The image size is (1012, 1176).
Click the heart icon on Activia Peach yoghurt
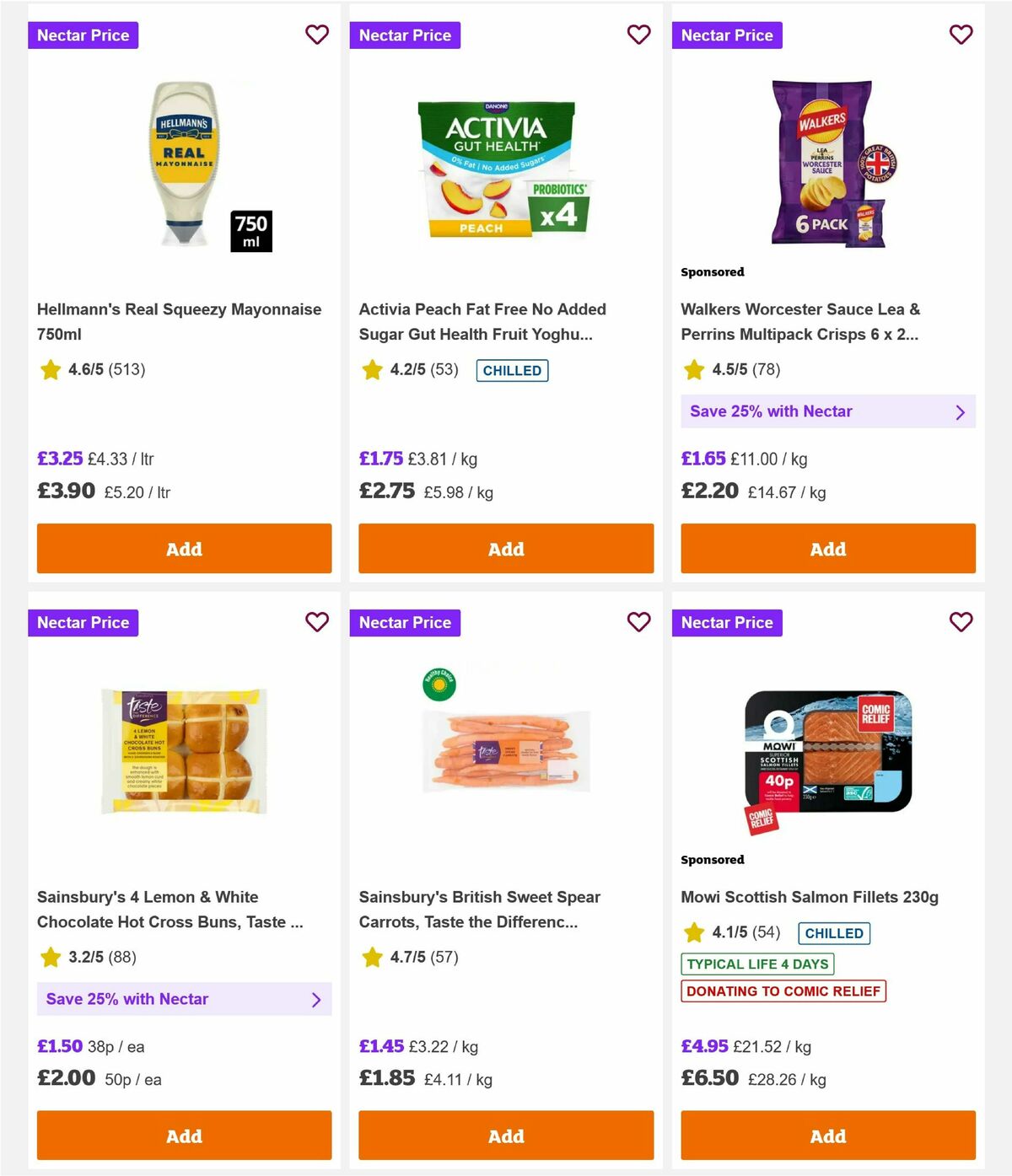[639, 35]
